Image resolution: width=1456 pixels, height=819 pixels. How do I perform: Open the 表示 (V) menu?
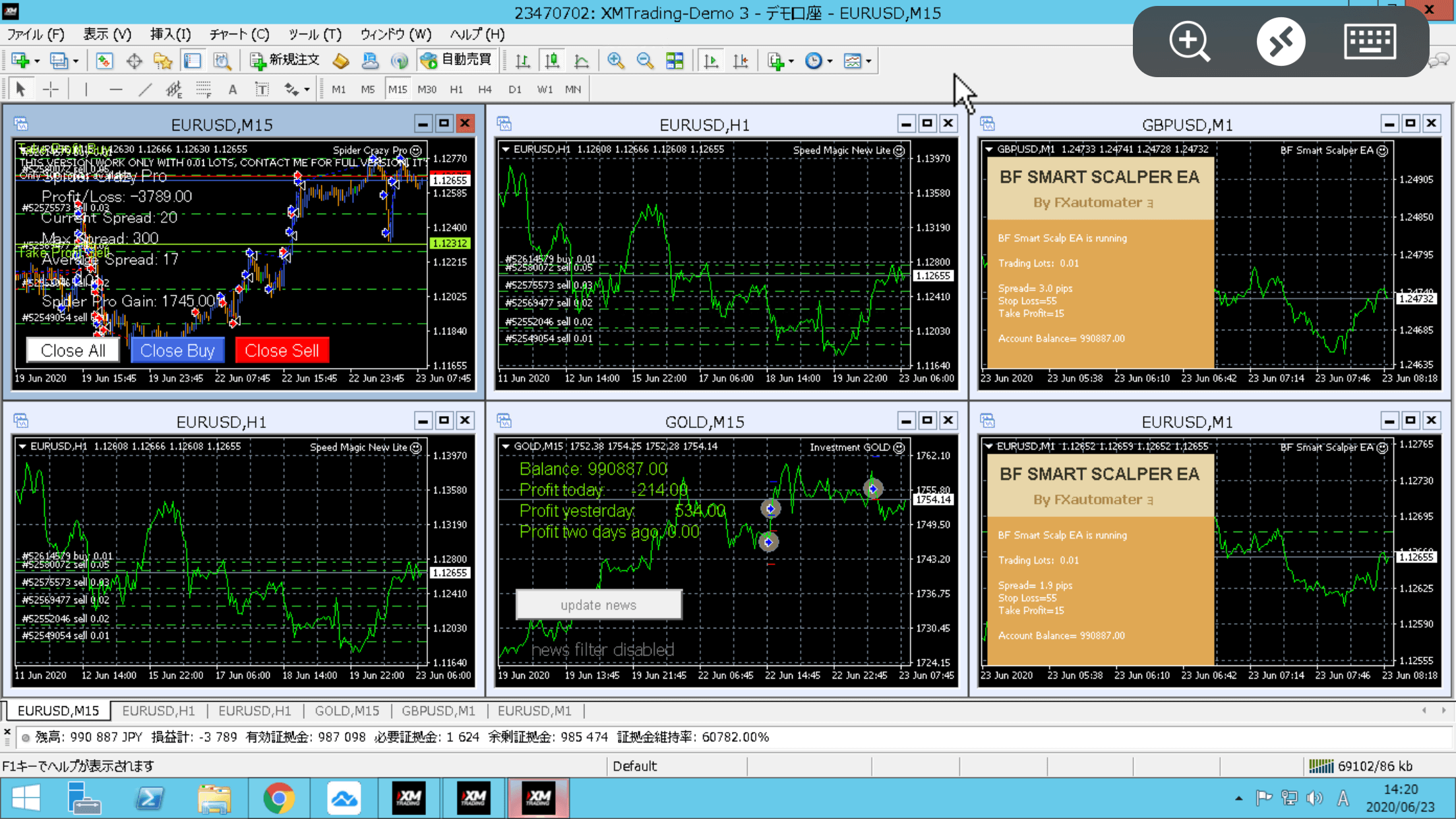[107, 34]
